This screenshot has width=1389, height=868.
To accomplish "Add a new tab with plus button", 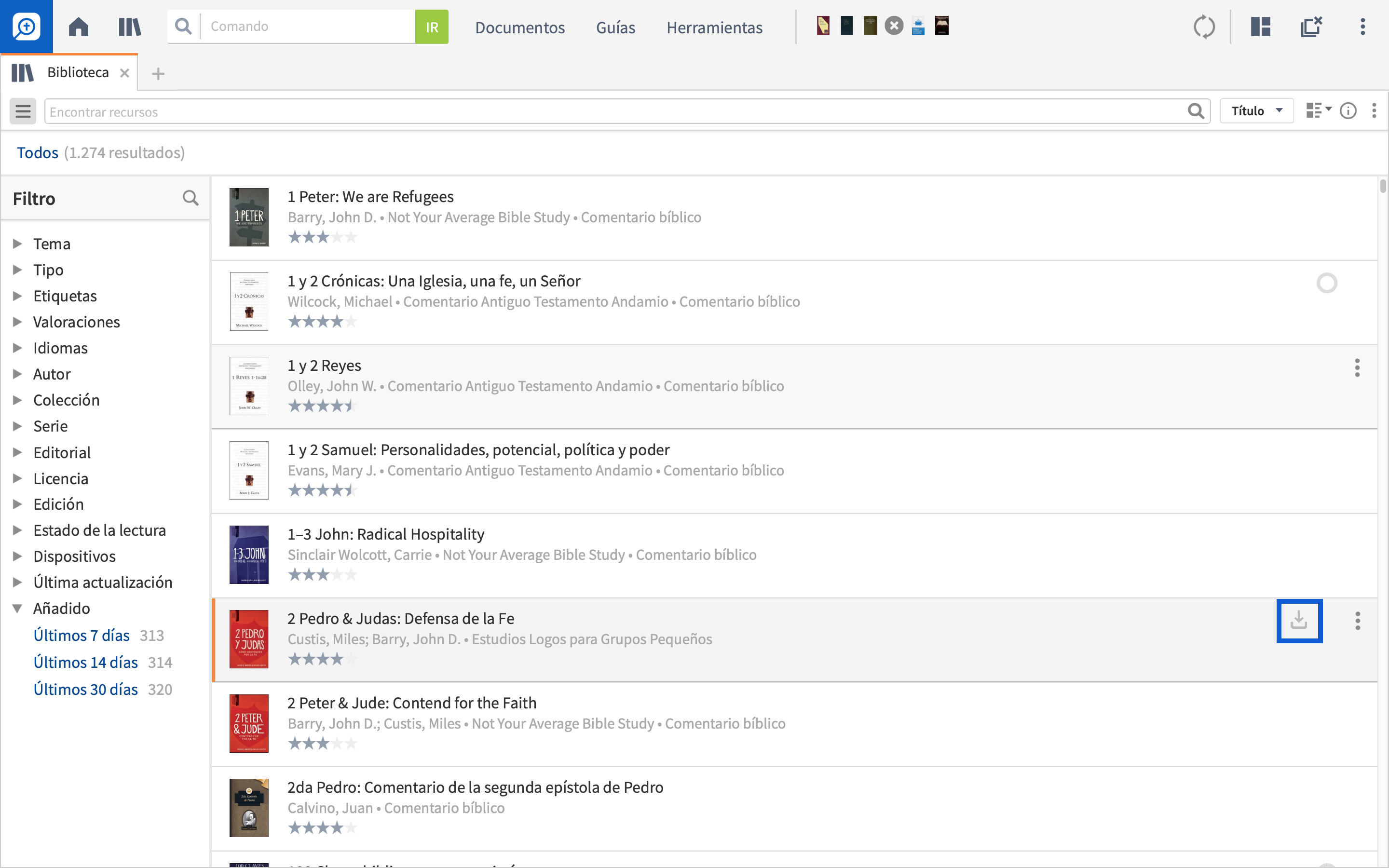I will pyautogui.click(x=158, y=74).
